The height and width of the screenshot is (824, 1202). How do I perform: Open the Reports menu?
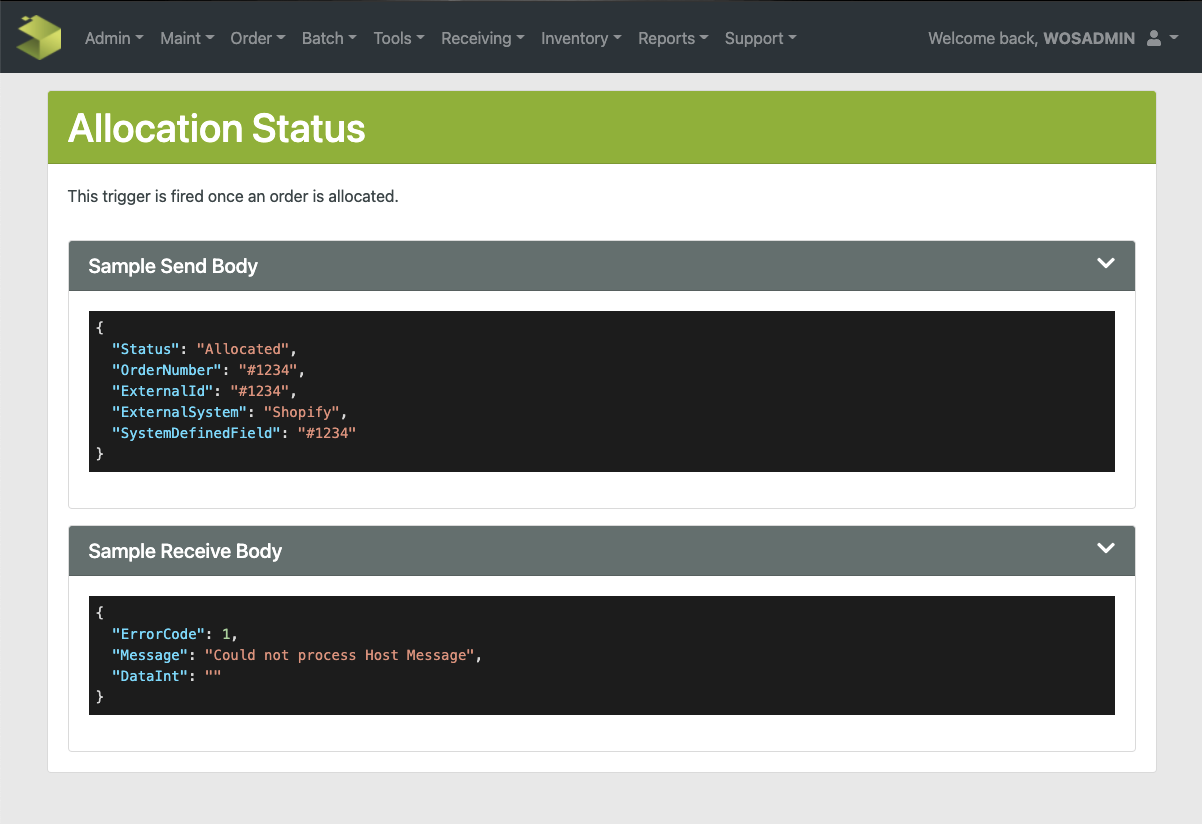[673, 38]
